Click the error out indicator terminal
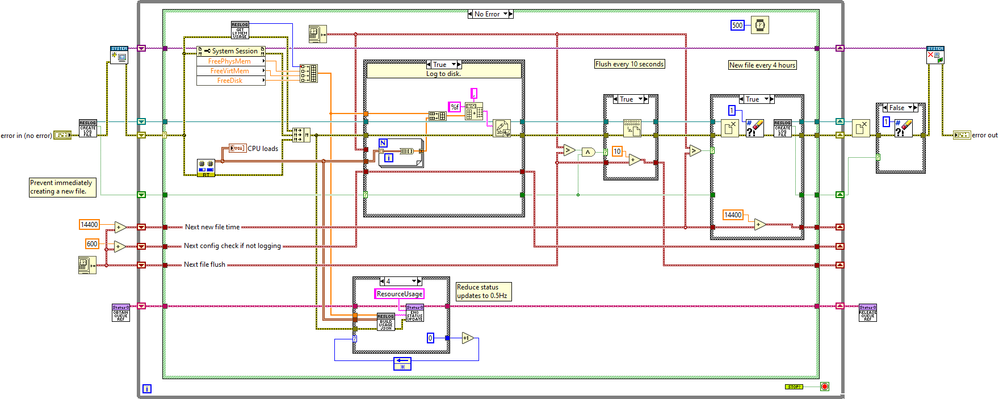 coord(961,135)
